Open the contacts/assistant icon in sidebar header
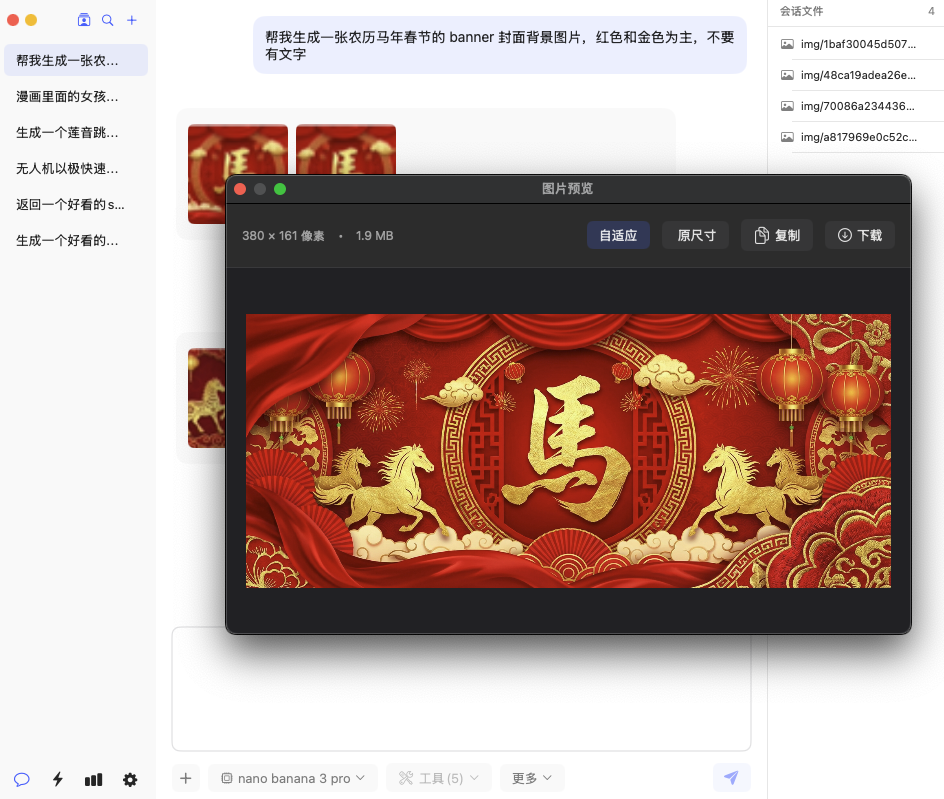The height and width of the screenshot is (799, 944). pos(84,20)
